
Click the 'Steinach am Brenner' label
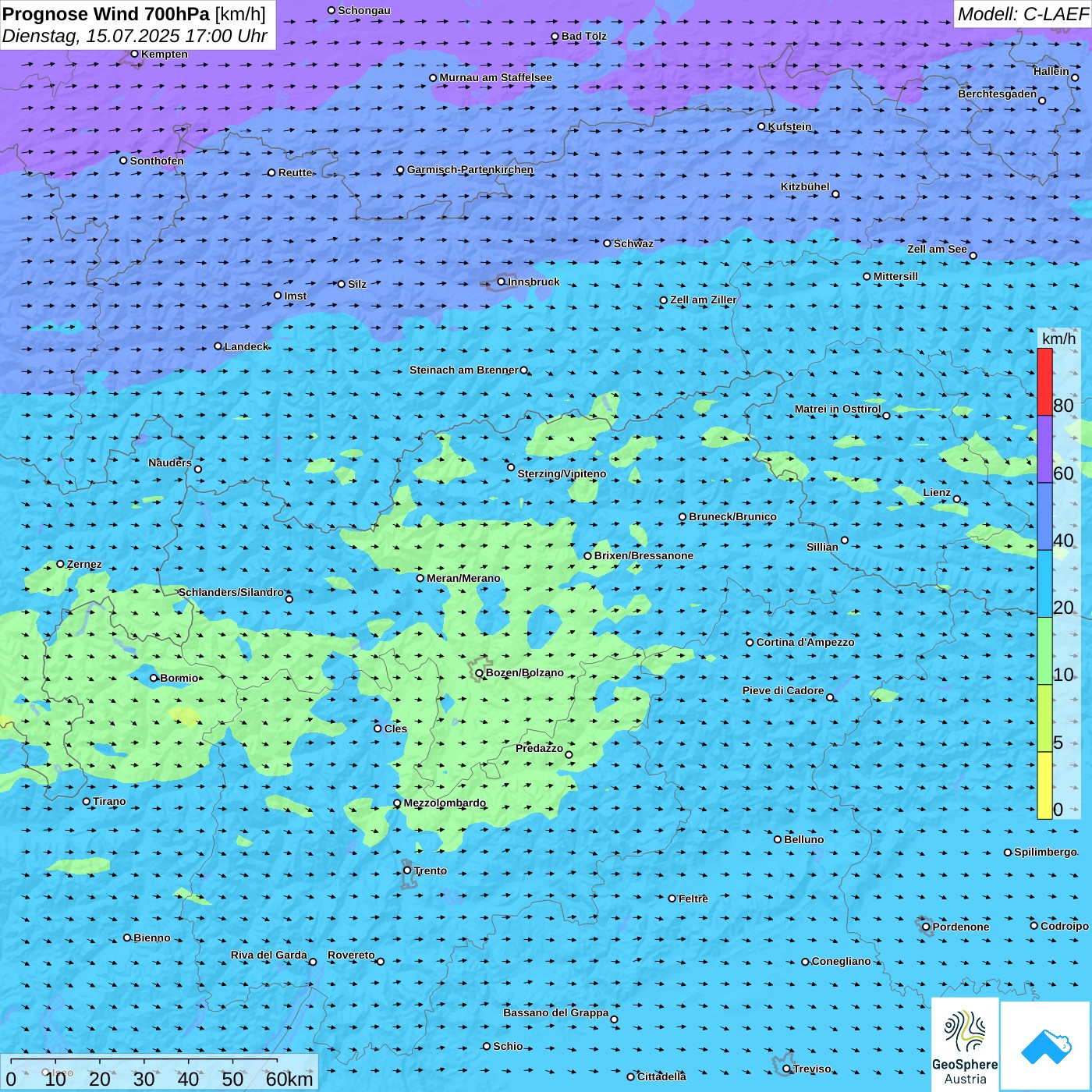tap(464, 370)
